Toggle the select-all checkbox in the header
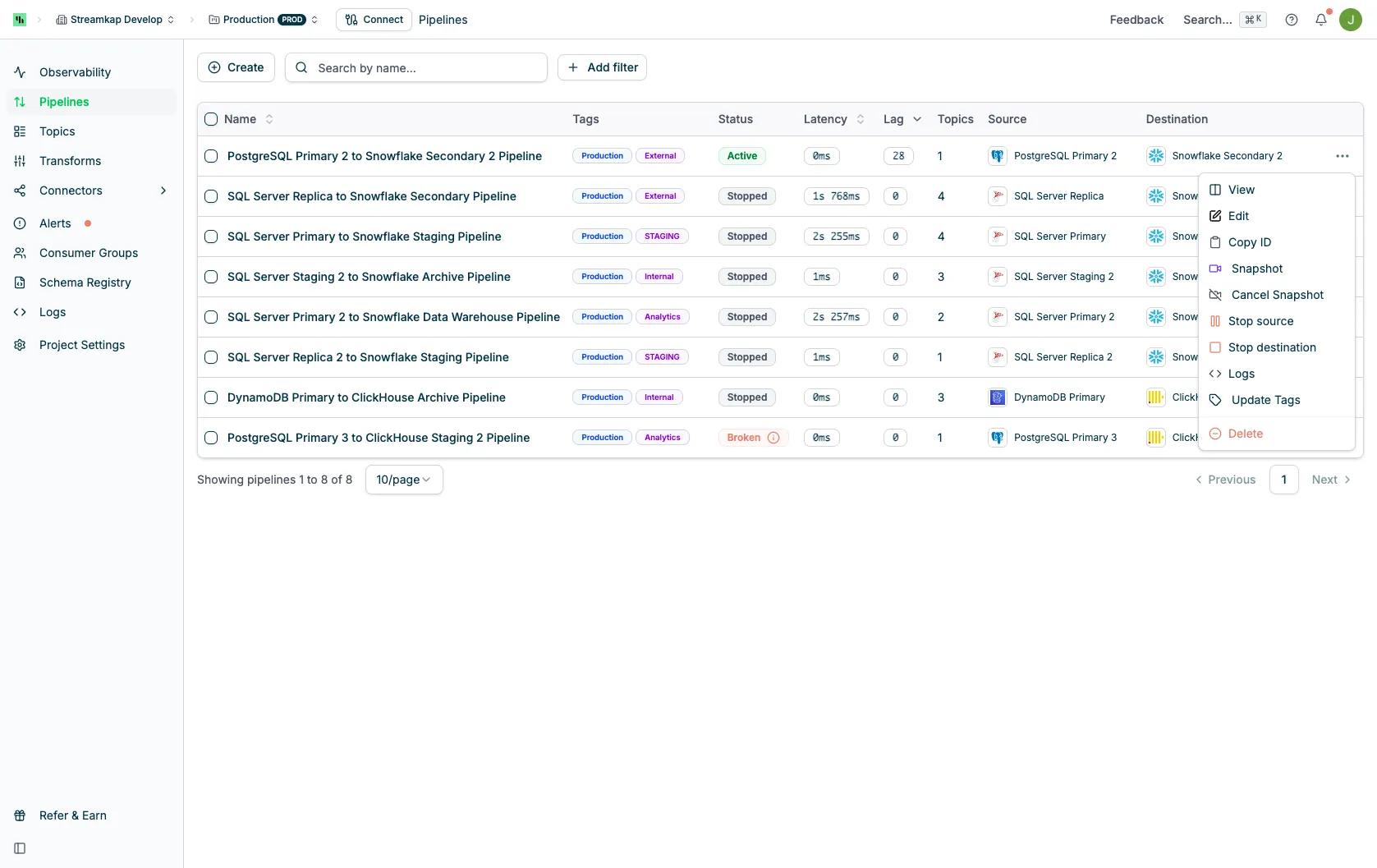Screen dimensions: 1377x868 (x=211, y=119)
